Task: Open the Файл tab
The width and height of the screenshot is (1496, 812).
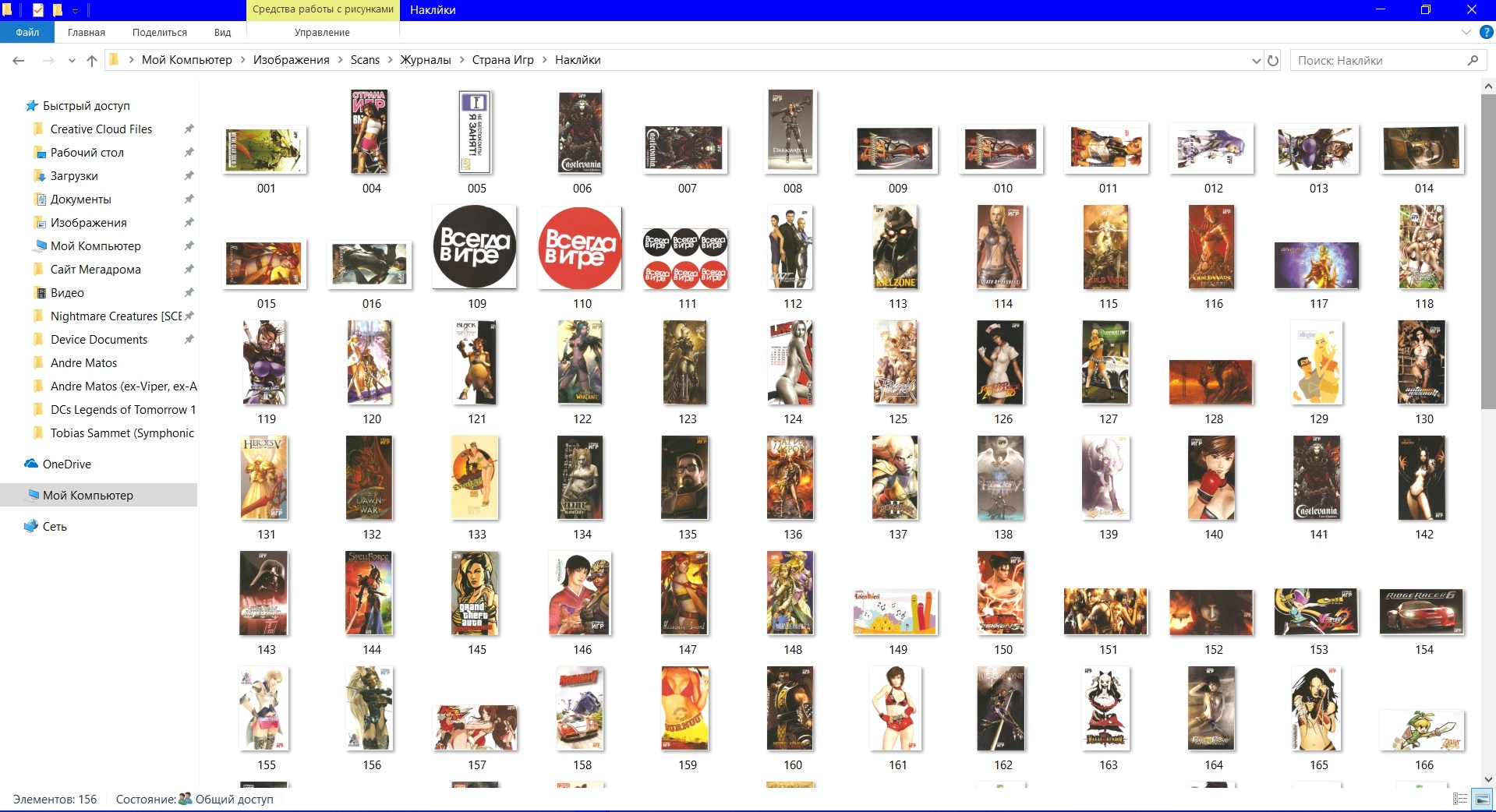Action: pyautogui.click(x=27, y=32)
